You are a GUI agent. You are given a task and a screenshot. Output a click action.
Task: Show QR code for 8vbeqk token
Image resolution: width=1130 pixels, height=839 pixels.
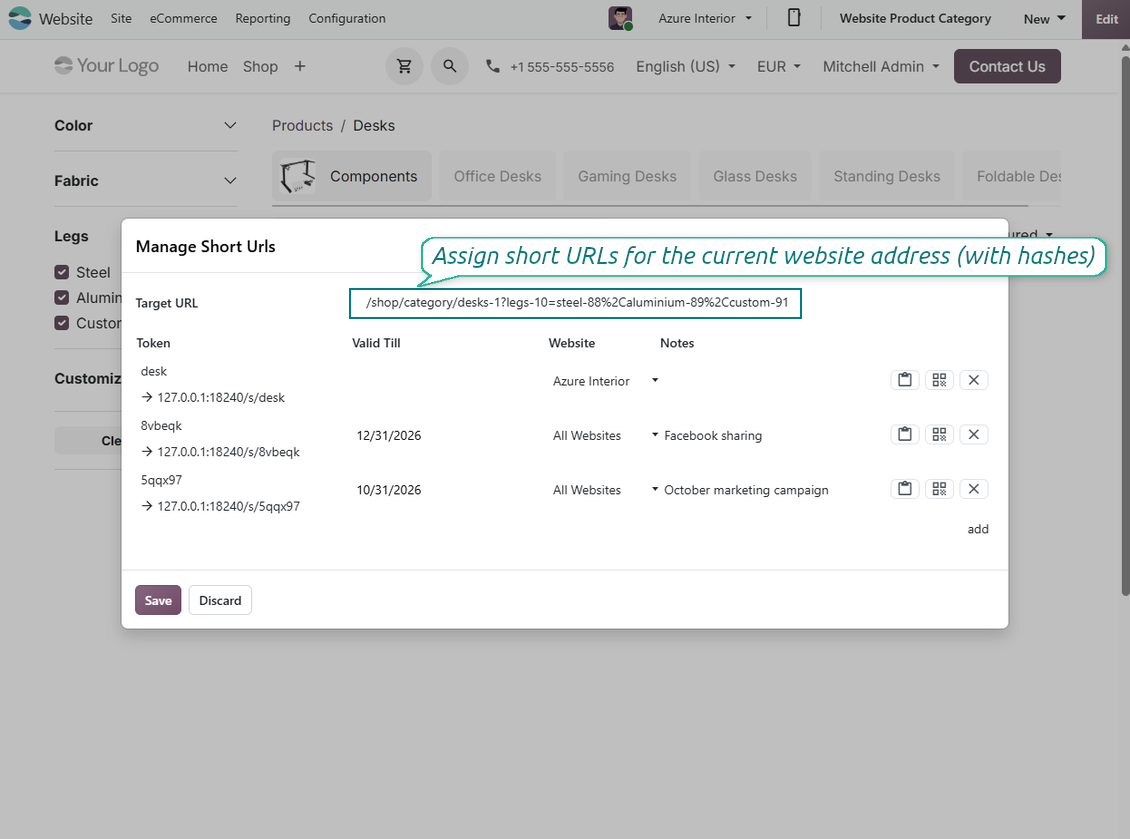coord(939,435)
